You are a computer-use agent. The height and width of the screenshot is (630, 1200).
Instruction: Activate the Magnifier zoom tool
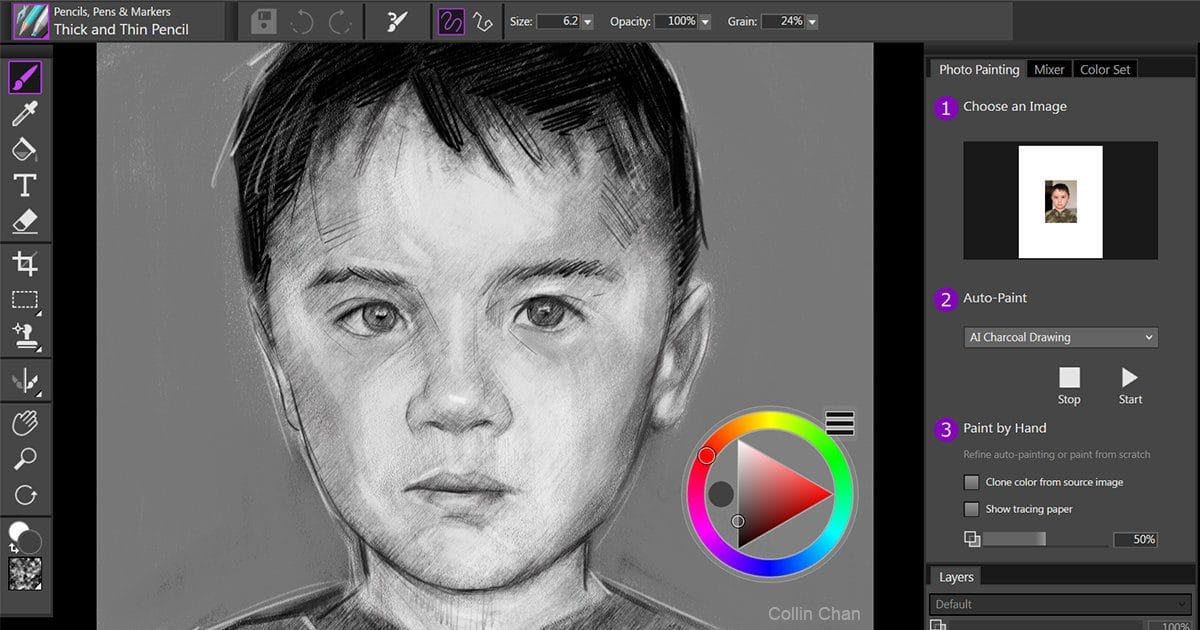[25, 459]
